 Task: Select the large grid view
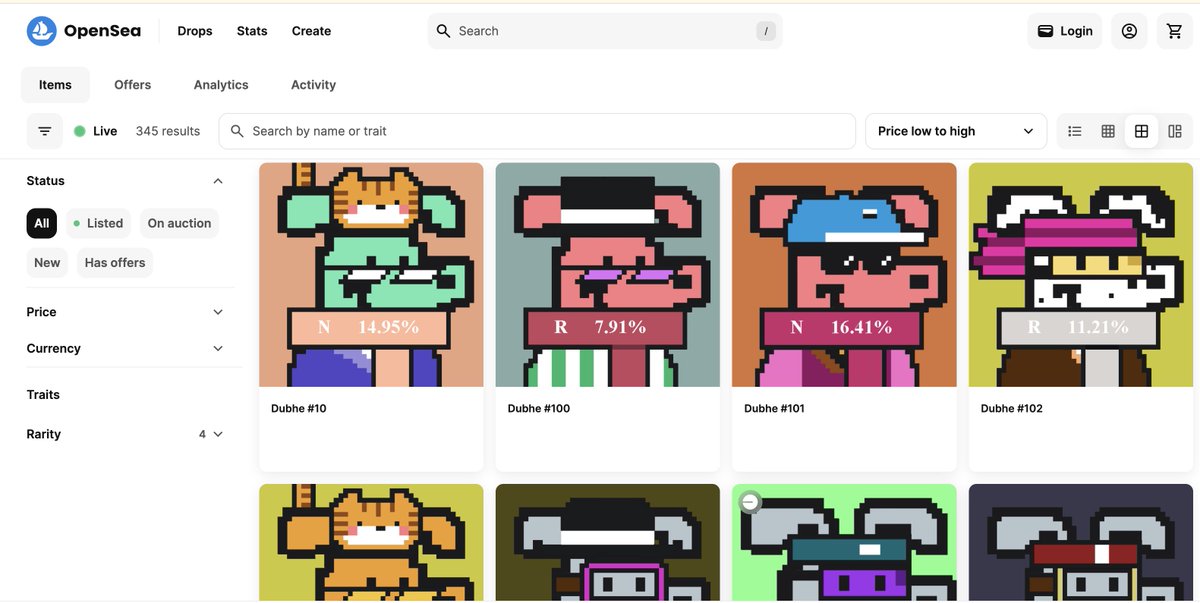(1141, 131)
